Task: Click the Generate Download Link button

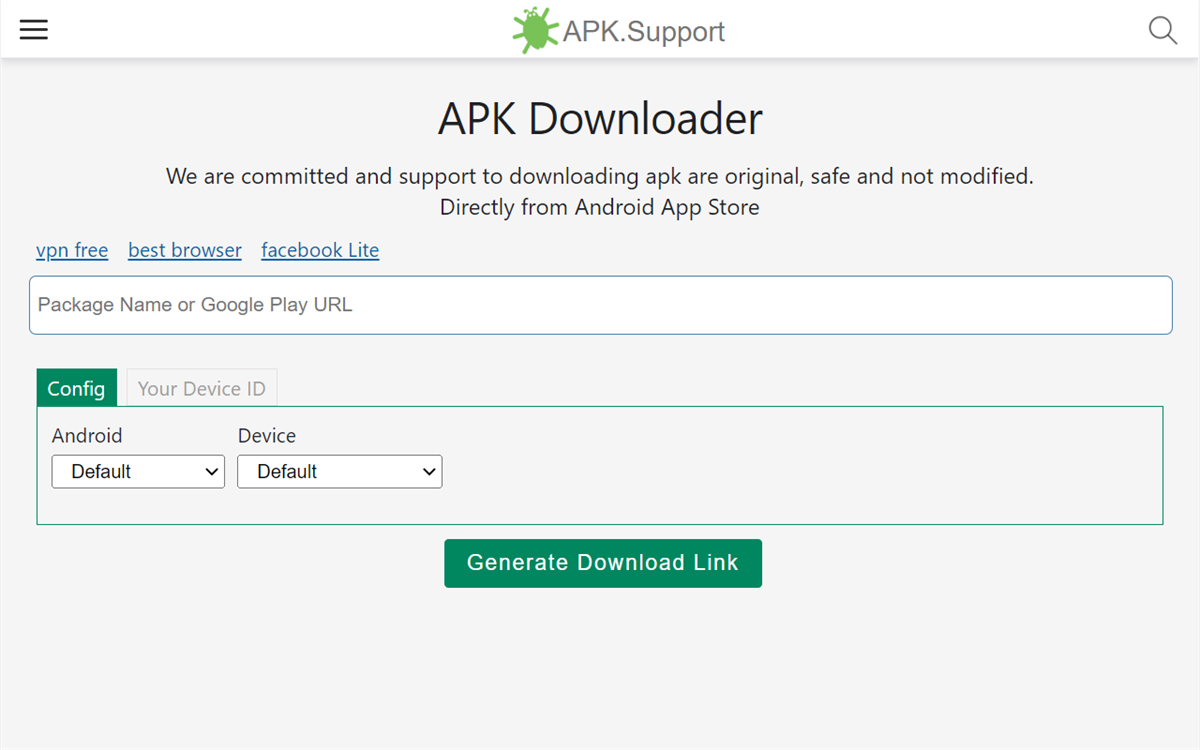Action: [x=602, y=563]
